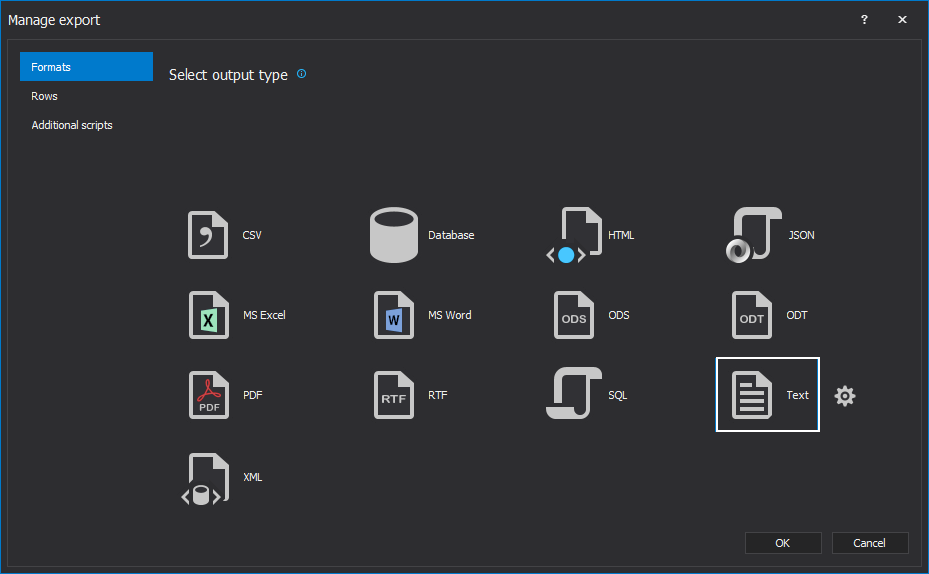Open Text format settings gear
The width and height of the screenshot is (929, 574).
click(x=845, y=396)
